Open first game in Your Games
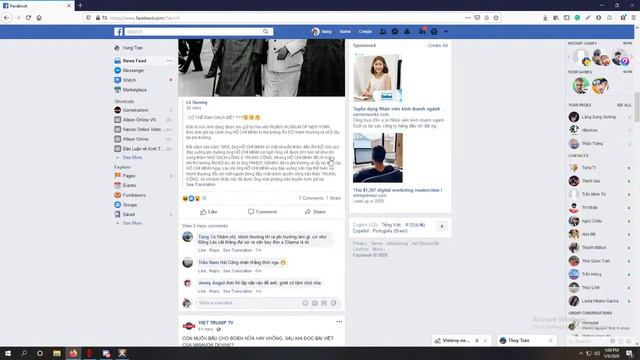The width and height of the screenshot is (640, 360). [x=580, y=86]
